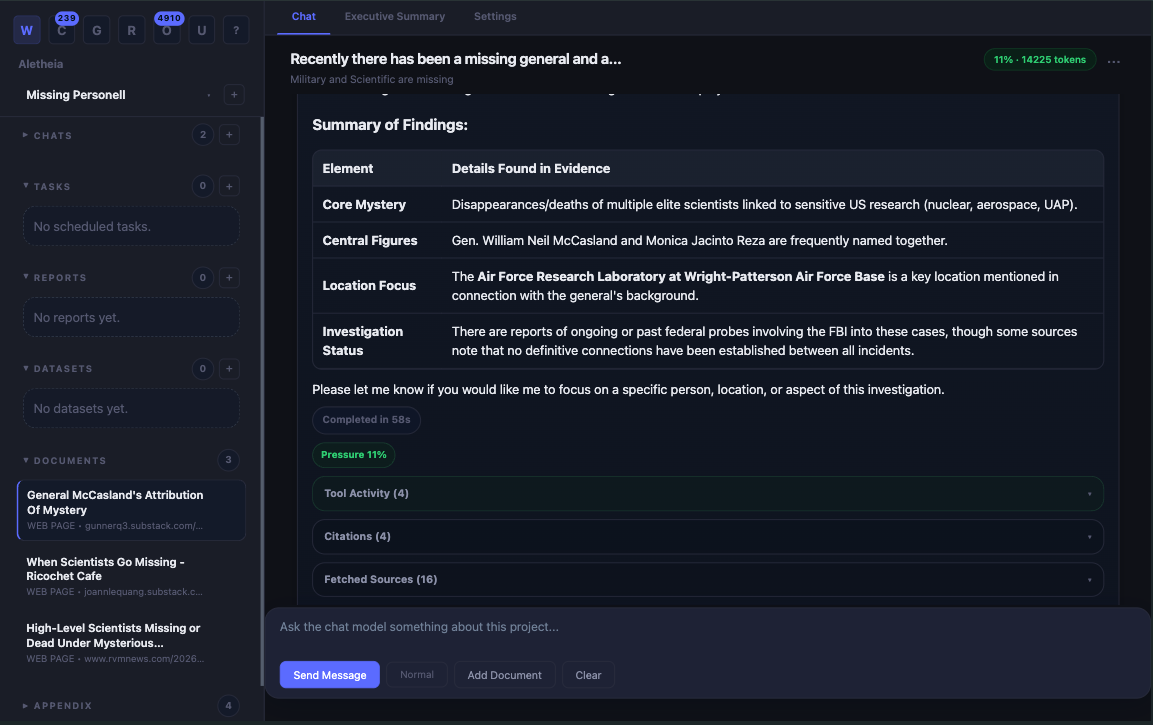Click the Pressure 11% badge

click(354, 455)
